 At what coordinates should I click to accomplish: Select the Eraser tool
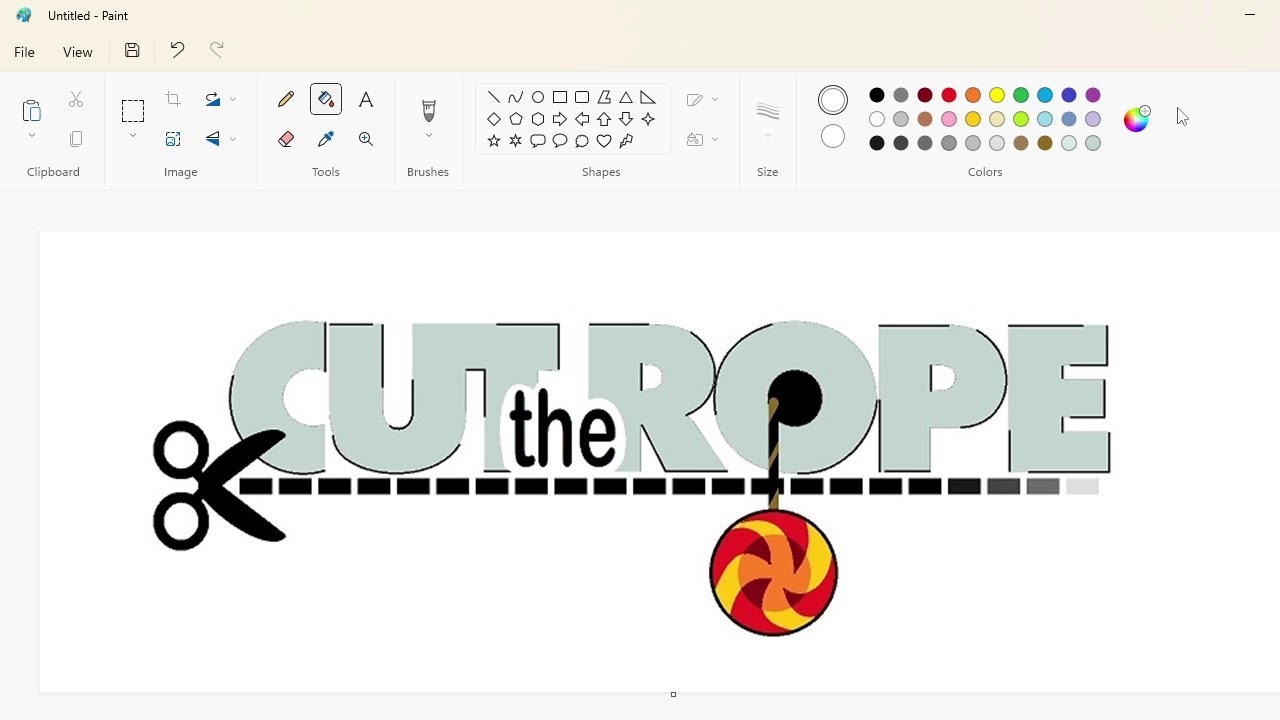pos(286,139)
